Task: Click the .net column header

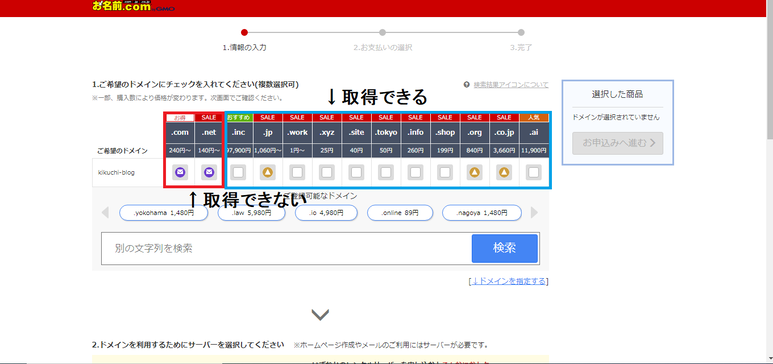Action: click(x=210, y=132)
